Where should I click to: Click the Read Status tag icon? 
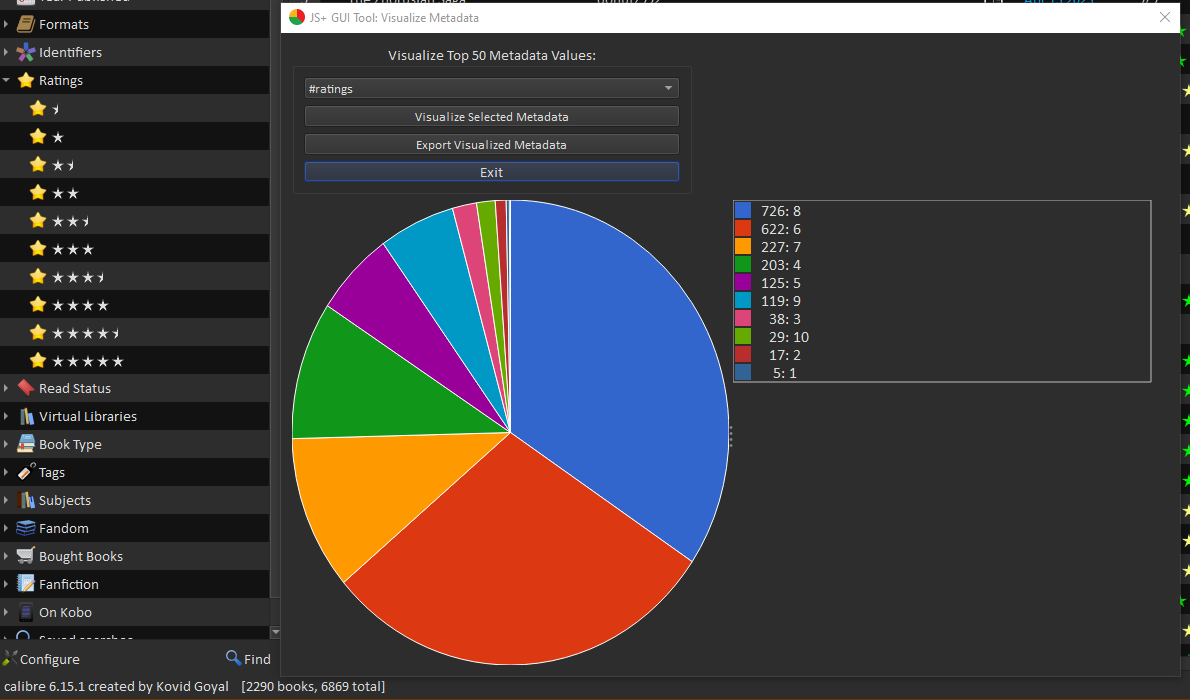coord(26,388)
